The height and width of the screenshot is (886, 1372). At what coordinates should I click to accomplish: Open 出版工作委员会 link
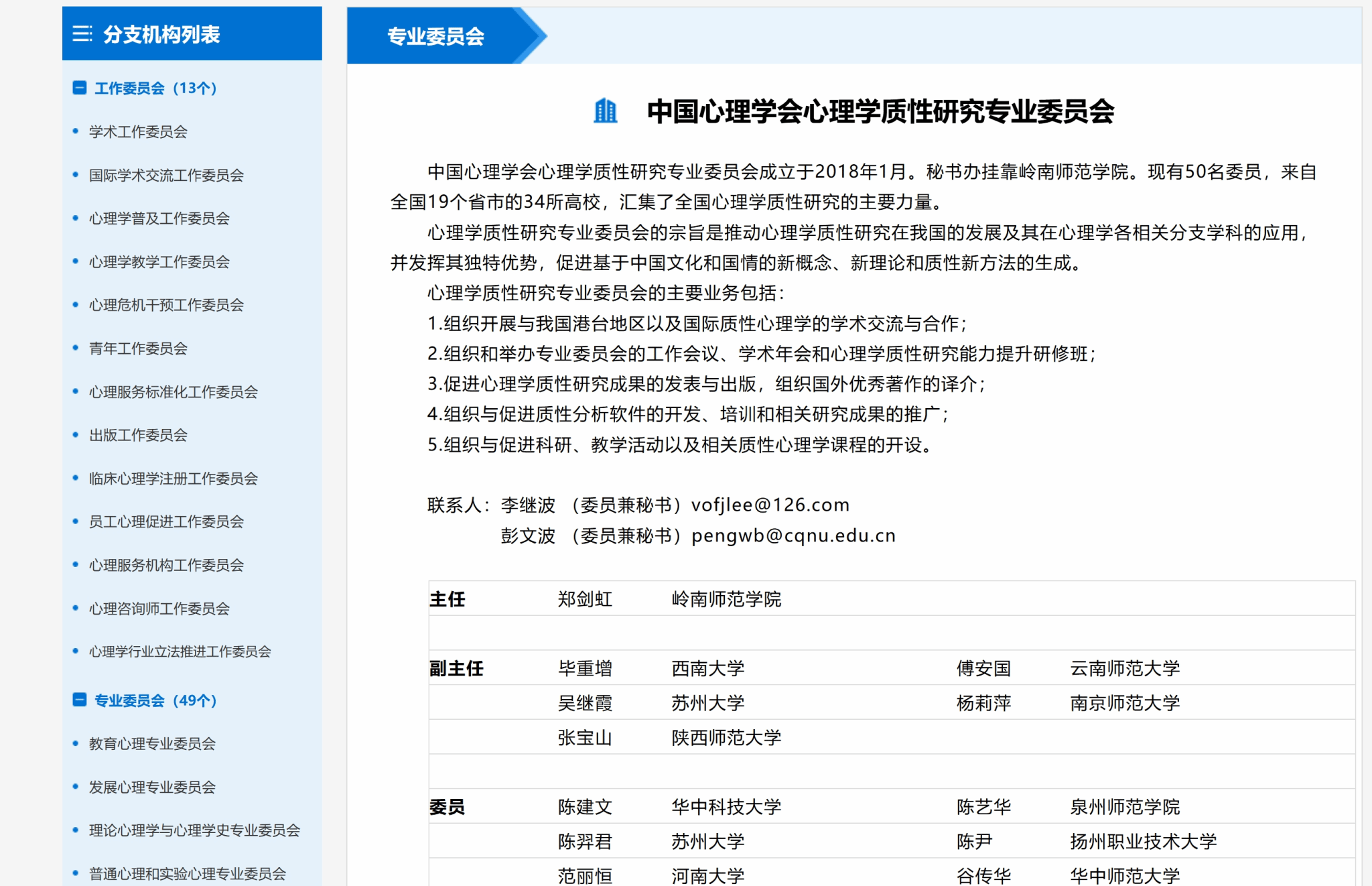click(138, 435)
